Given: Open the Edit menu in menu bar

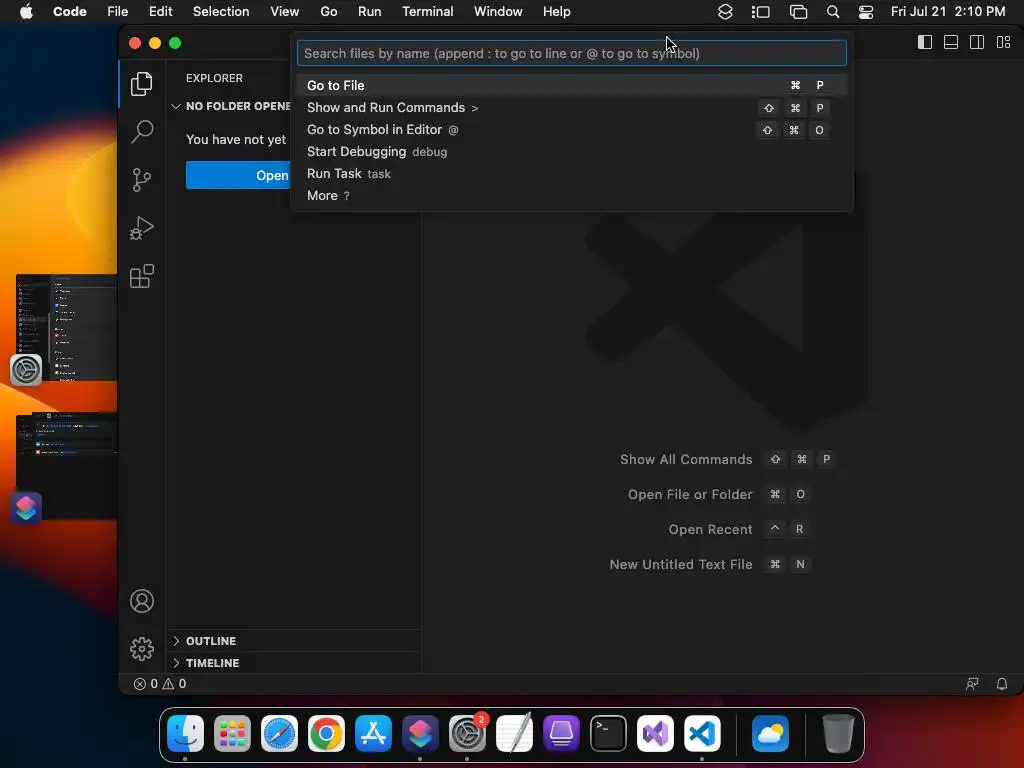Looking at the screenshot, I should pyautogui.click(x=160, y=12).
